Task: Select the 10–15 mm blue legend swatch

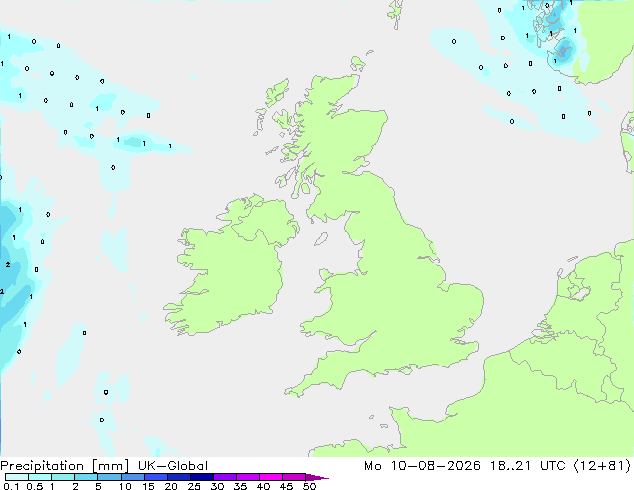Action: click(x=133, y=477)
